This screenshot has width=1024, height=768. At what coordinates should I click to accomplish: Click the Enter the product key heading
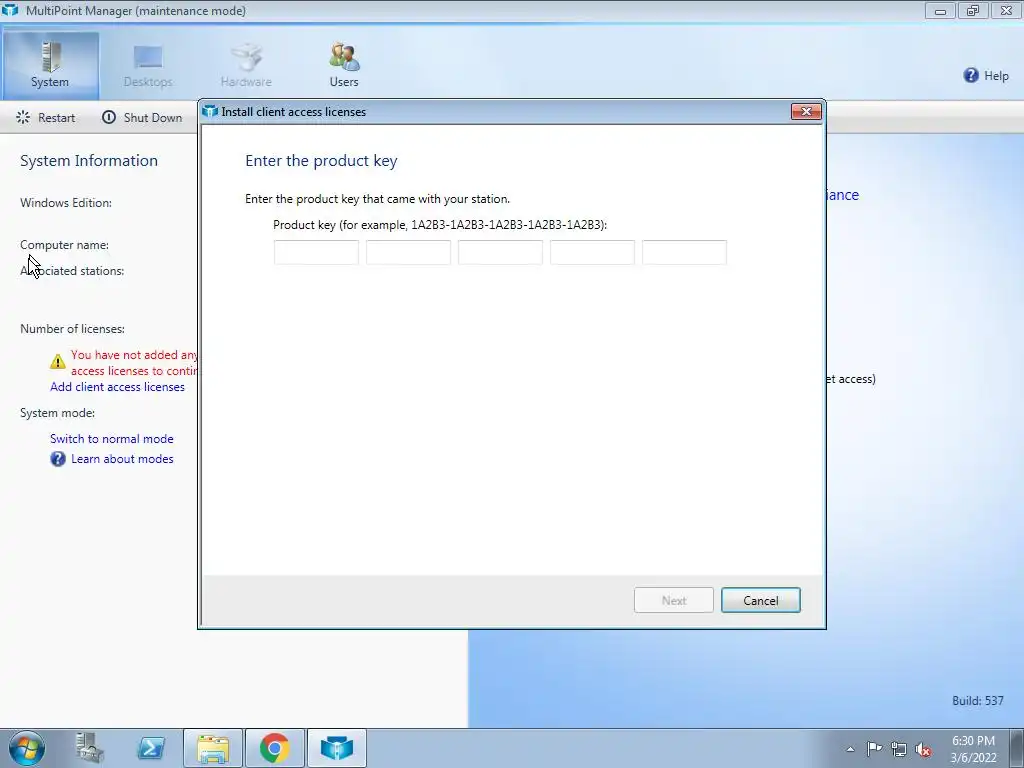(321, 161)
